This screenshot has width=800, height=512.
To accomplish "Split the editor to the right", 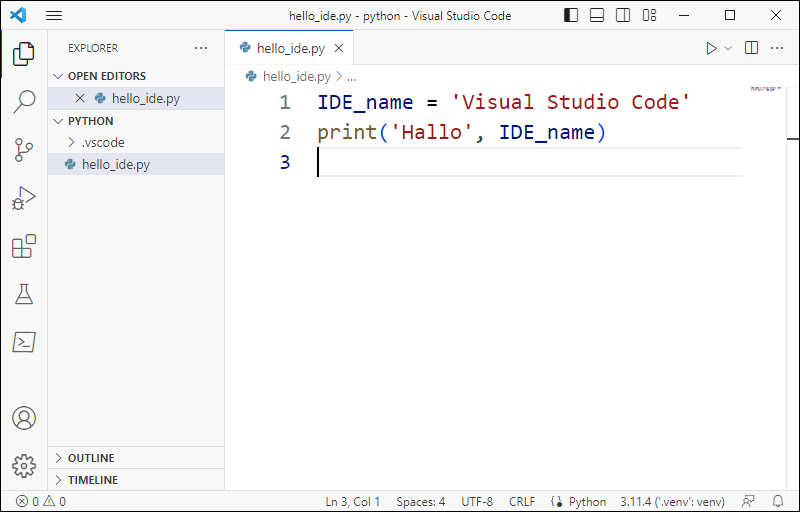I will [x=752, y=48].
